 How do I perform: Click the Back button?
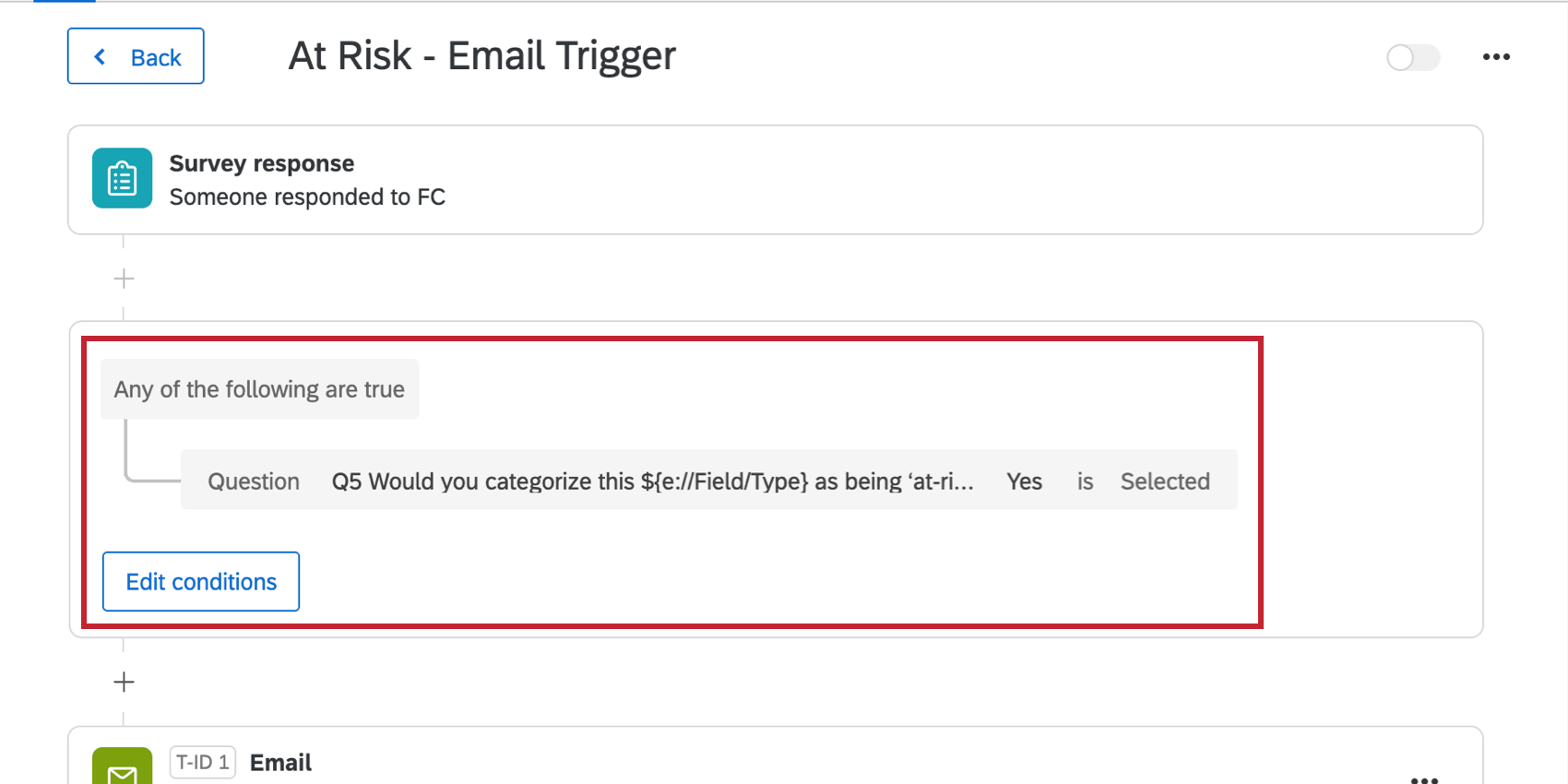136,56
